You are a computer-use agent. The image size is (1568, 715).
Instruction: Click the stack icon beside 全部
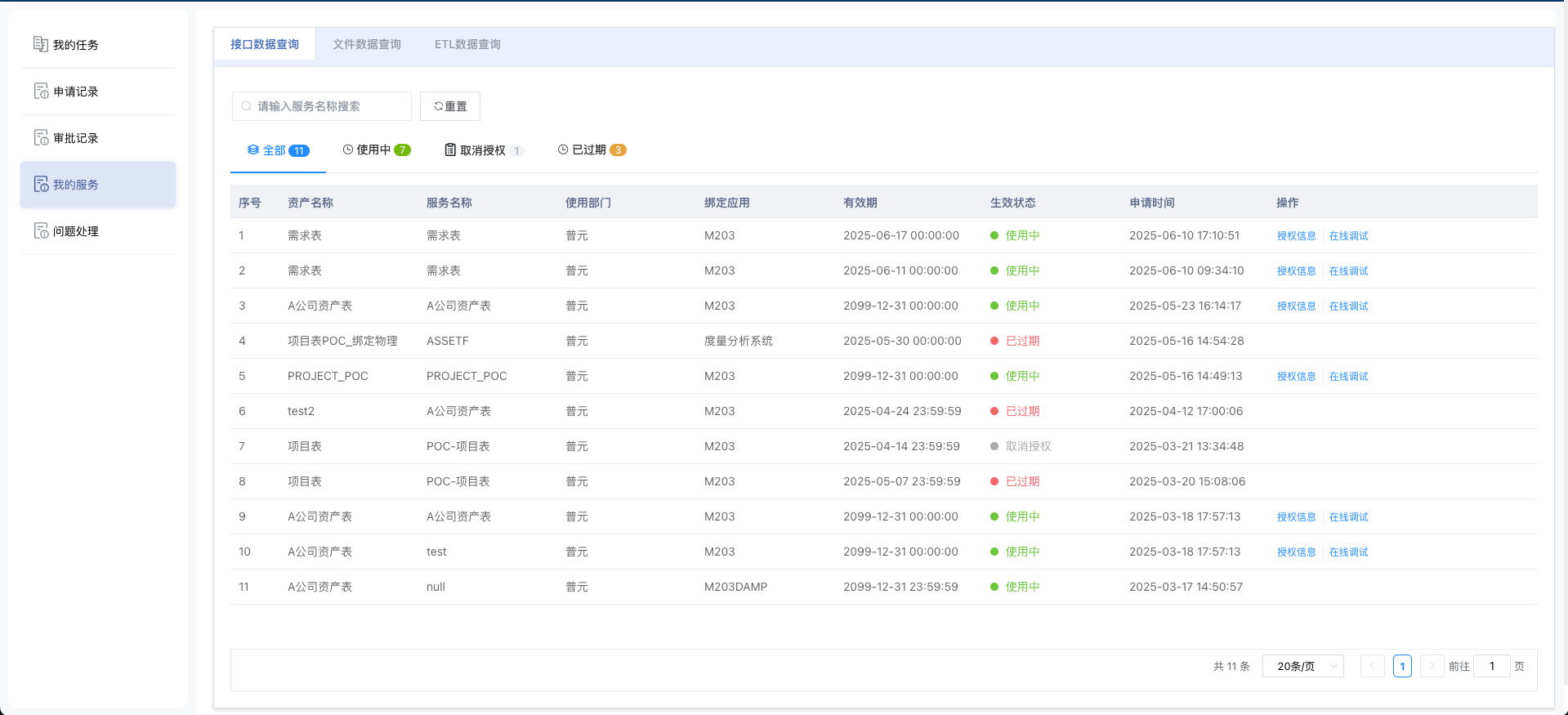click(x=253, y=150)
